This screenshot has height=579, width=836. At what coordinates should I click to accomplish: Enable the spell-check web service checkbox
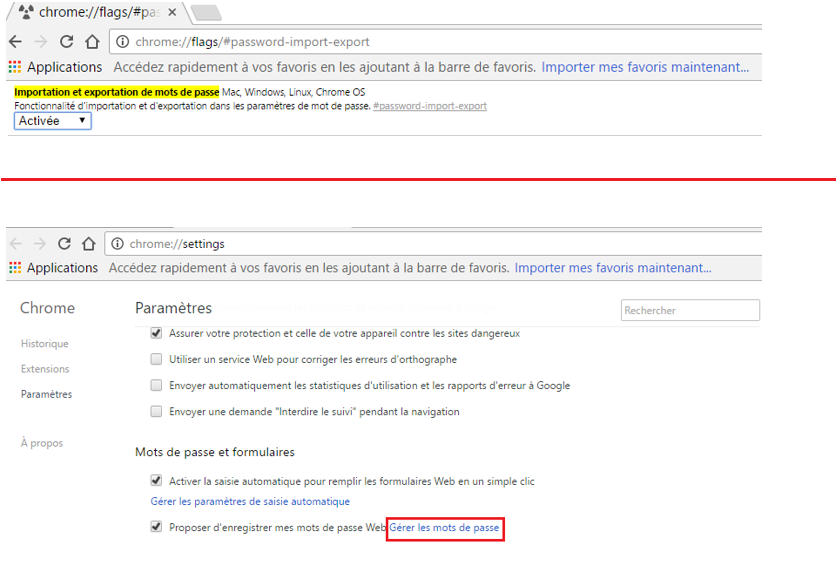[156, 359]
